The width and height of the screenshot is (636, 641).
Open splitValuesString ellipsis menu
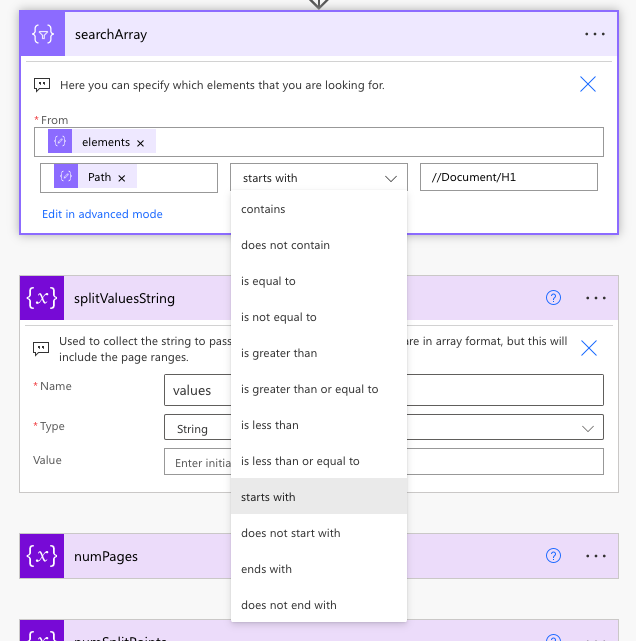596,298
